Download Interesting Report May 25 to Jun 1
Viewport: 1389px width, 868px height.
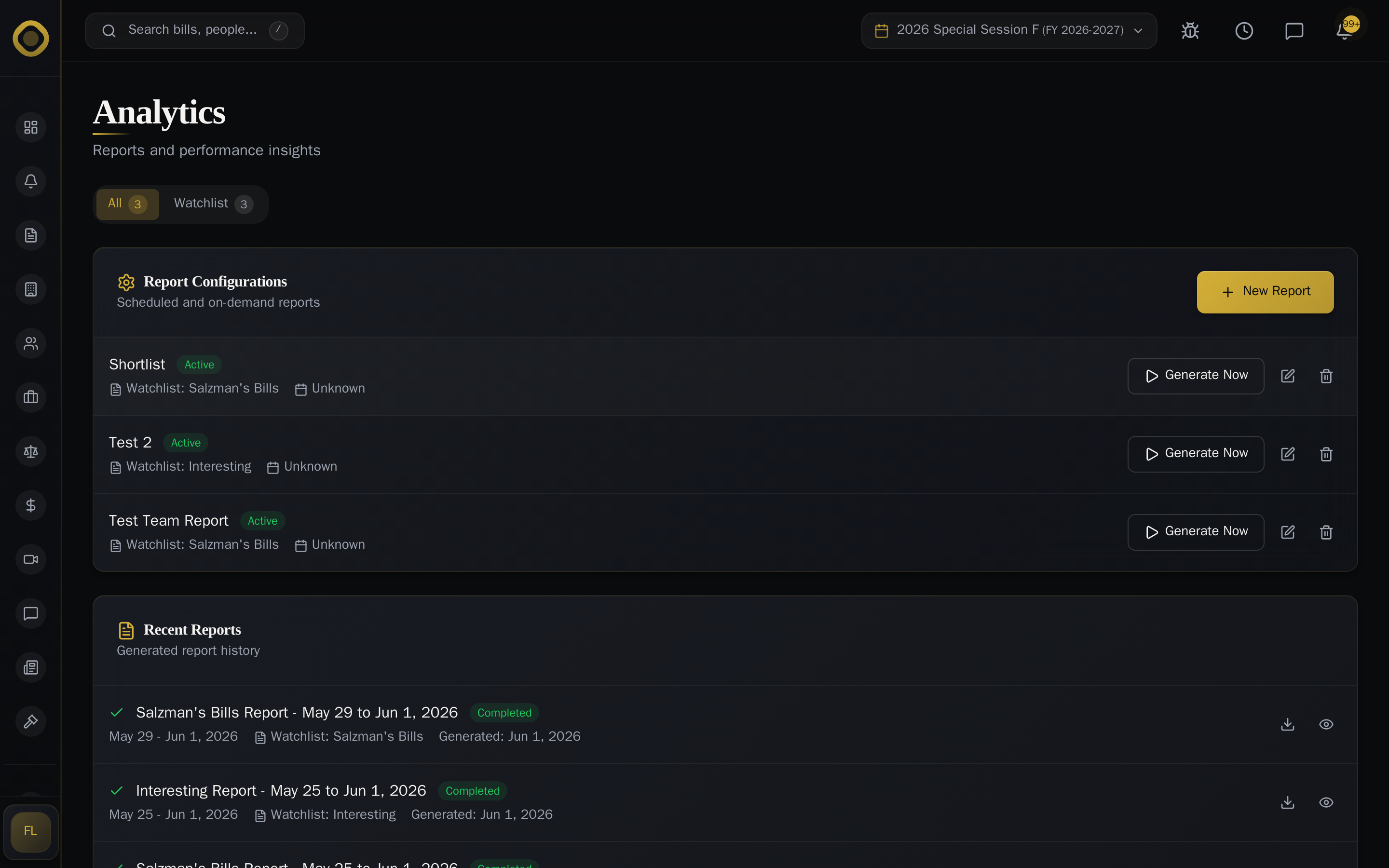(1288, 802)
